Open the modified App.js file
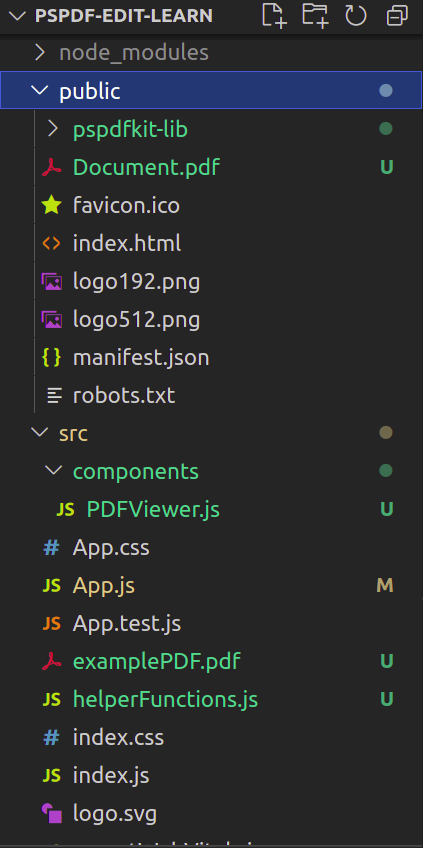The image size is (423, 848). point(103,586)
